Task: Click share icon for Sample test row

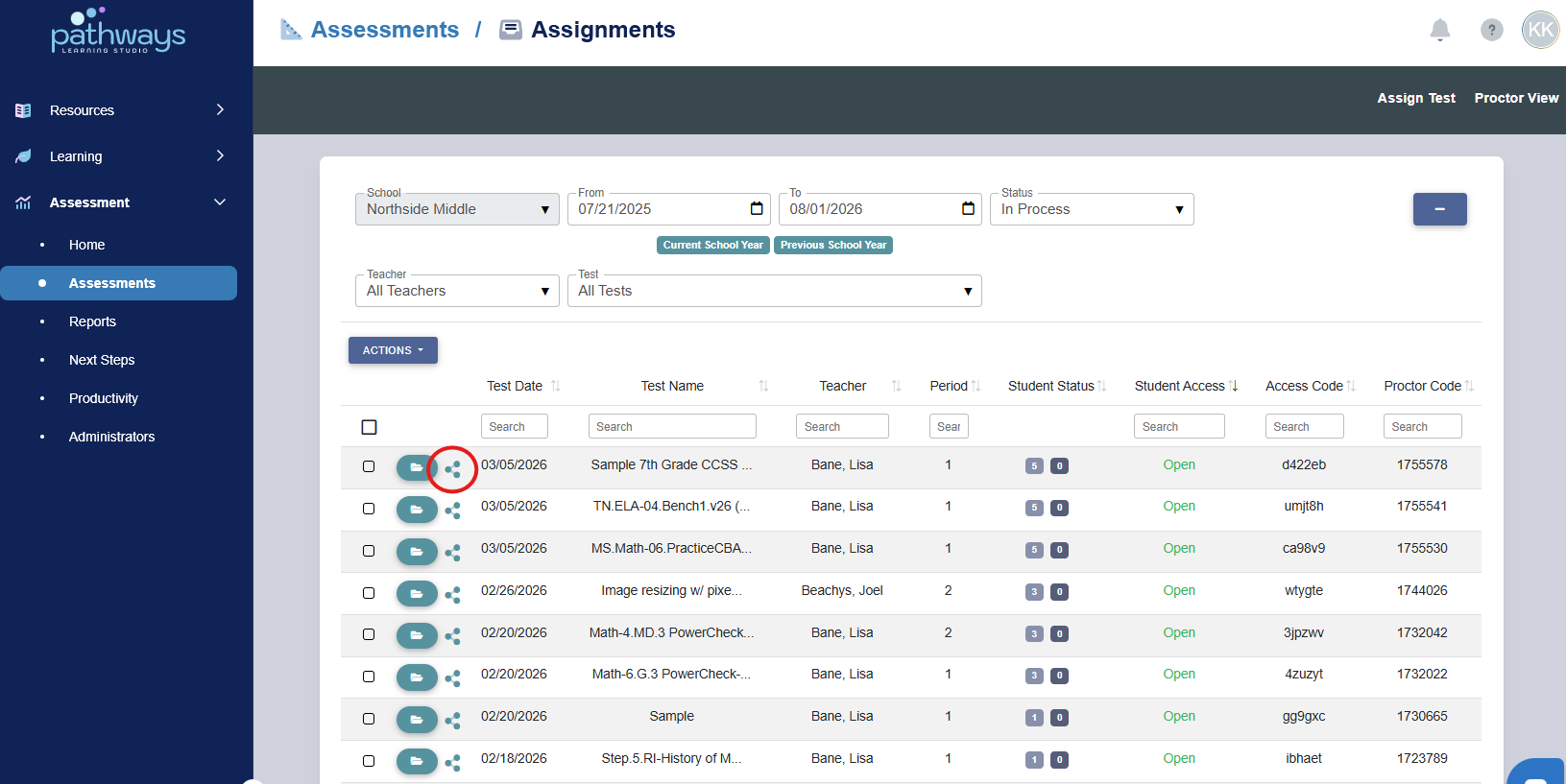Action: (x=452, y=721)
